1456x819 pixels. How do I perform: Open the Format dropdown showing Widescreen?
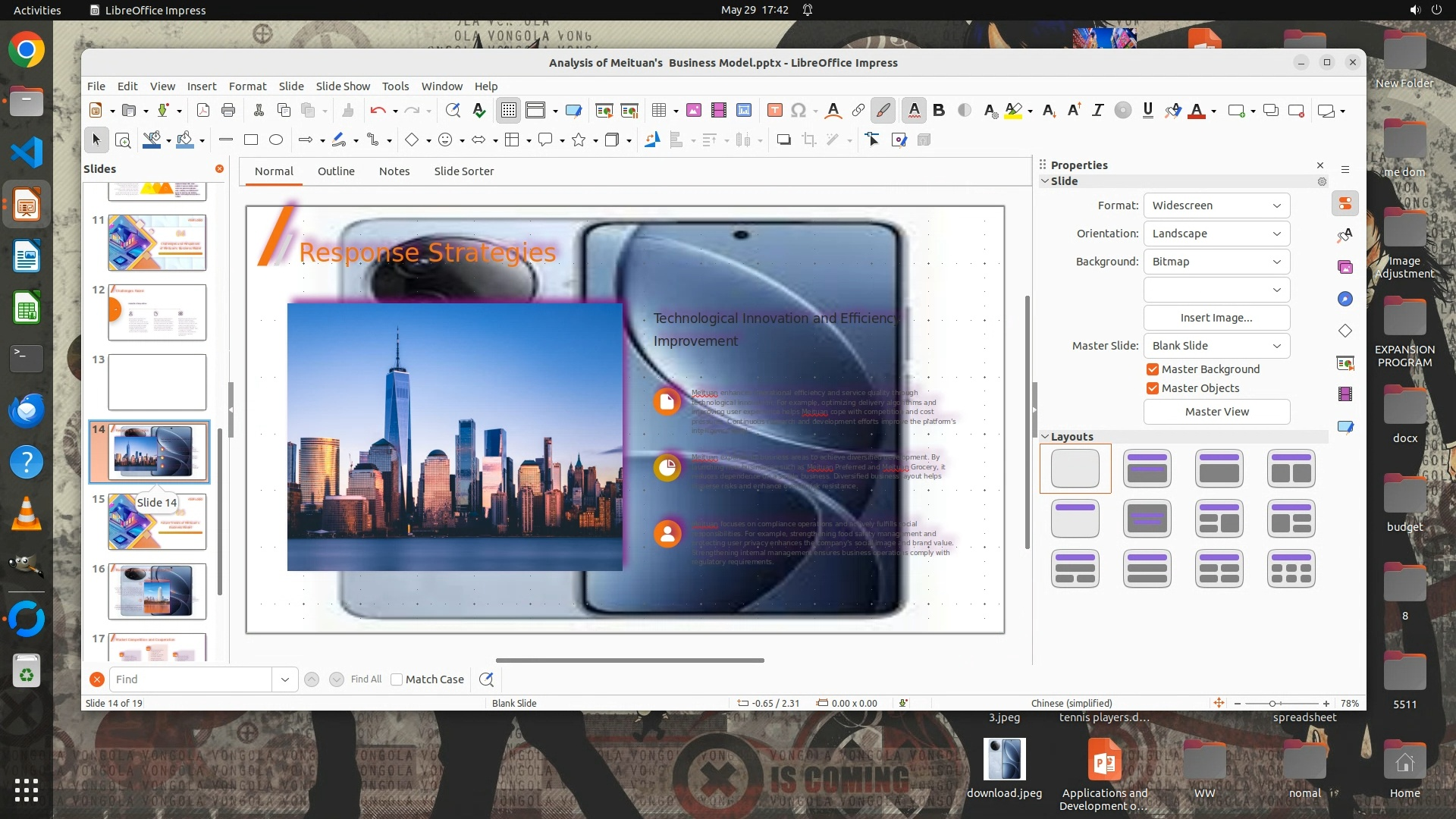coord(1216,206)
